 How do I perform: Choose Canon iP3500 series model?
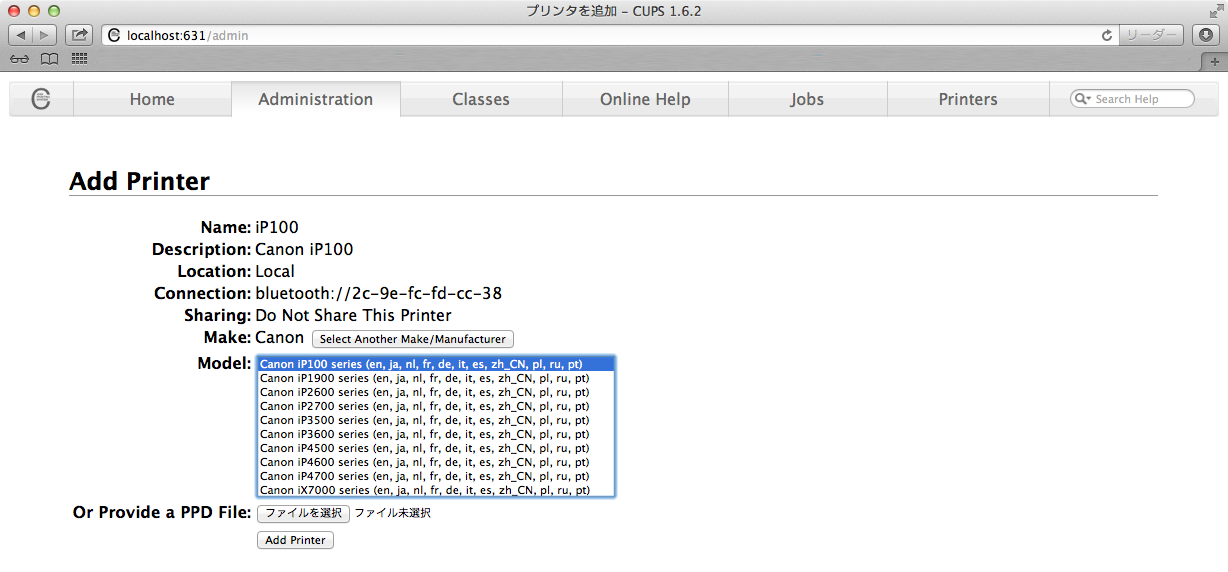point(436,420)
